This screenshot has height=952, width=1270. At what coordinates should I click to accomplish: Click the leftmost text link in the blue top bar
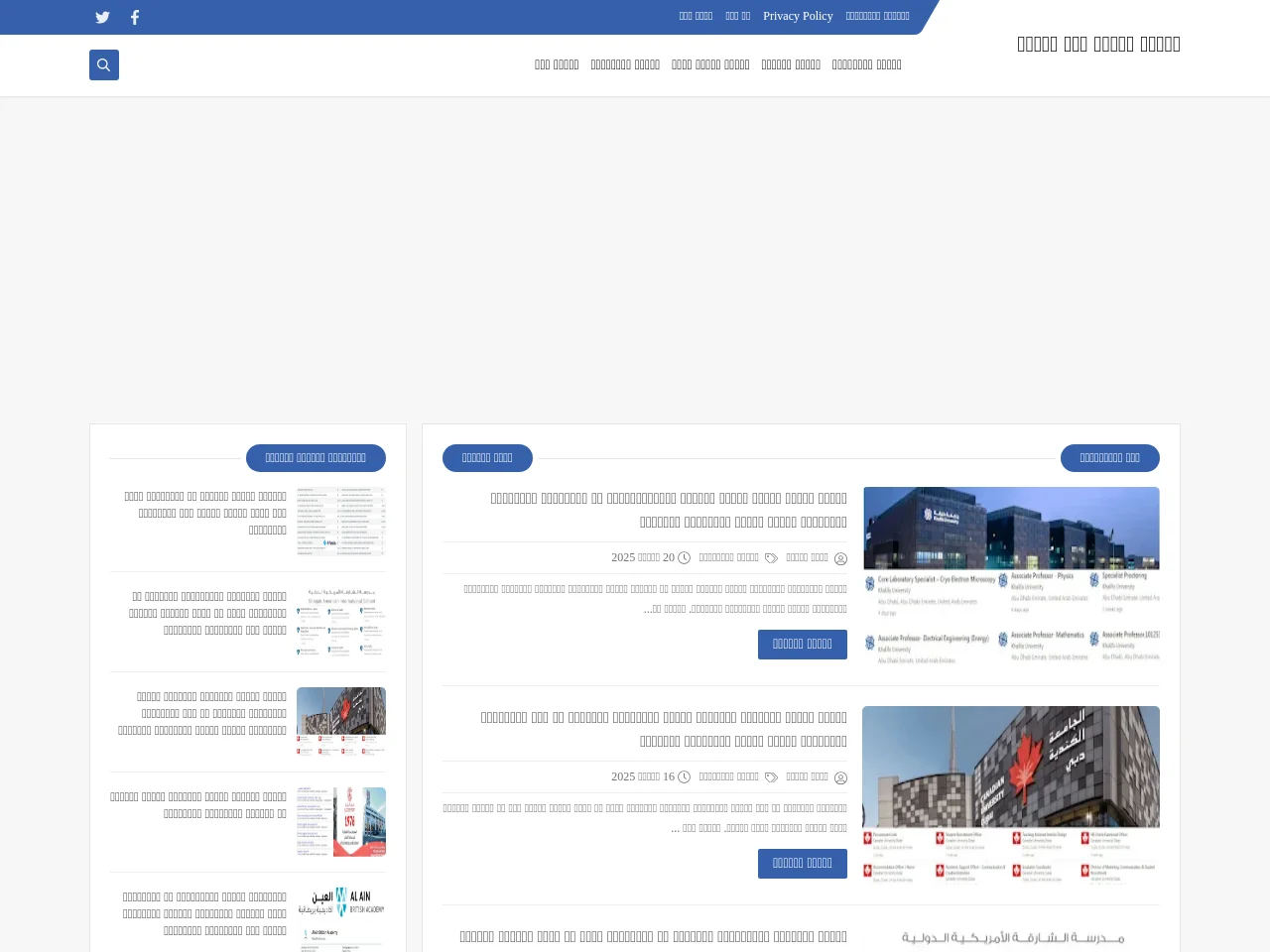(x=696, y=16)
